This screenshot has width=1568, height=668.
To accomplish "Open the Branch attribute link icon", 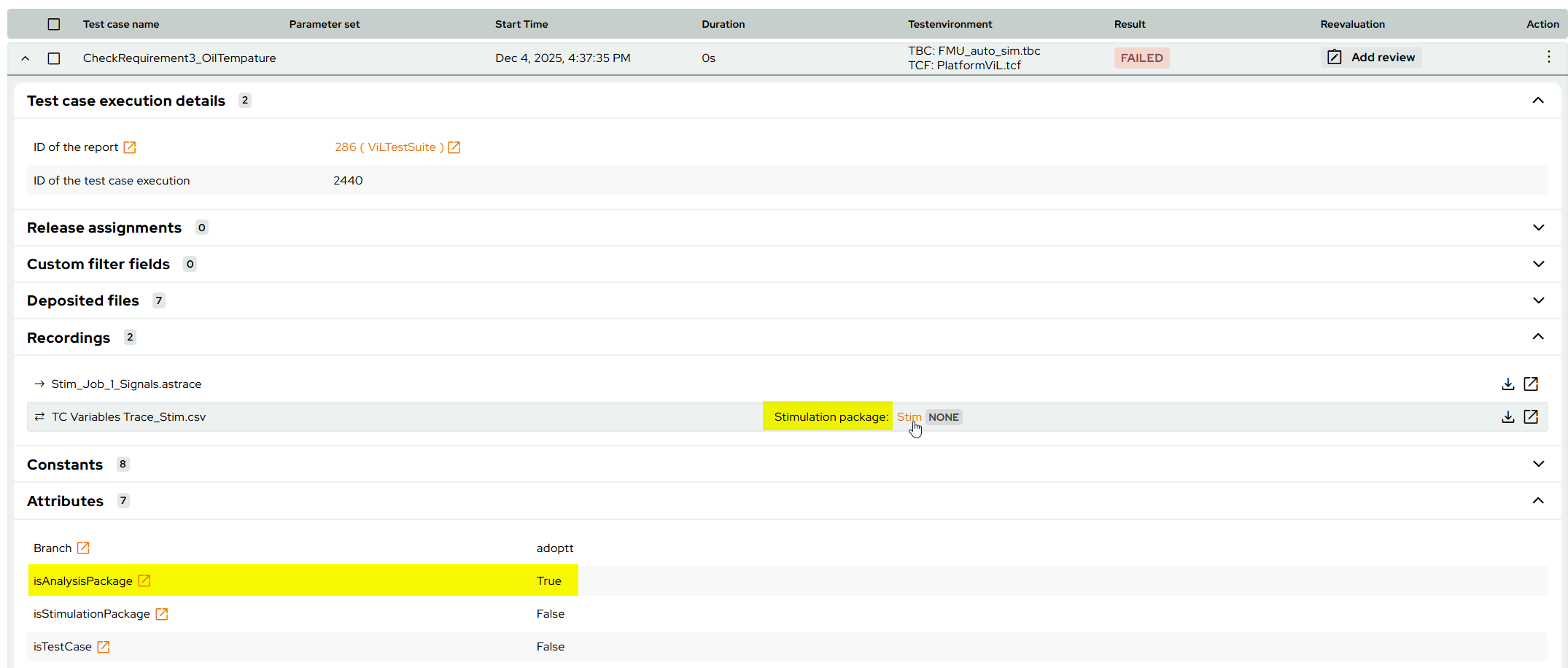I will pyautogui.click(x=83, y=548).
